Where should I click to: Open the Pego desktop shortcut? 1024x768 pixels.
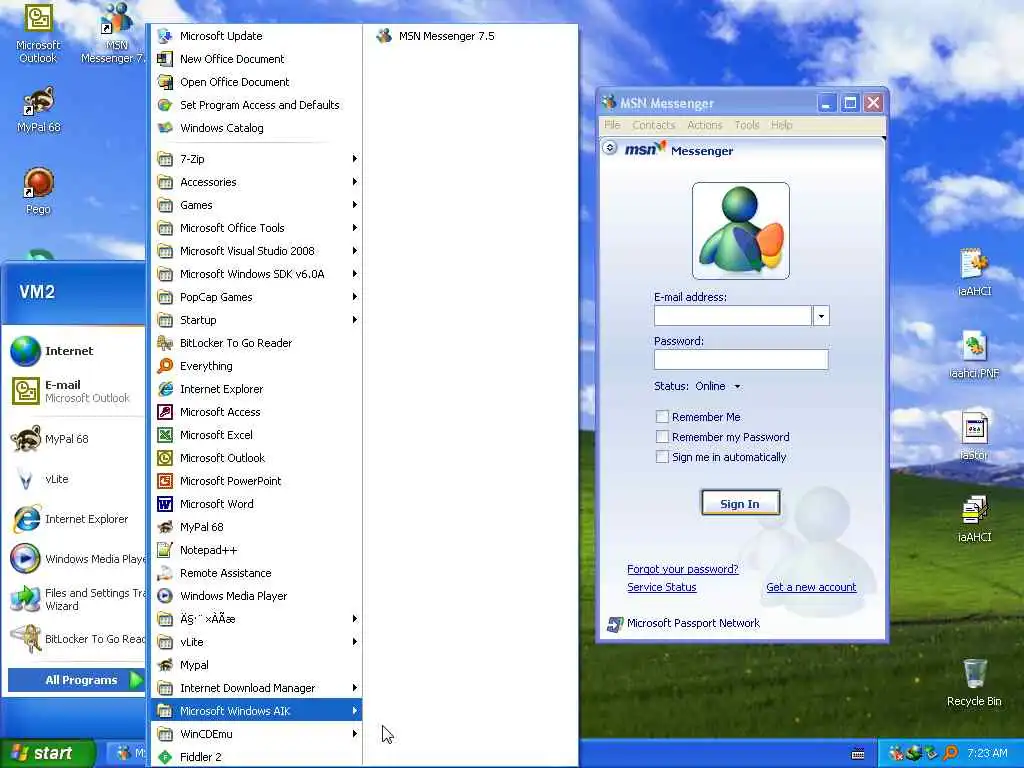click(x=39, y=191)
